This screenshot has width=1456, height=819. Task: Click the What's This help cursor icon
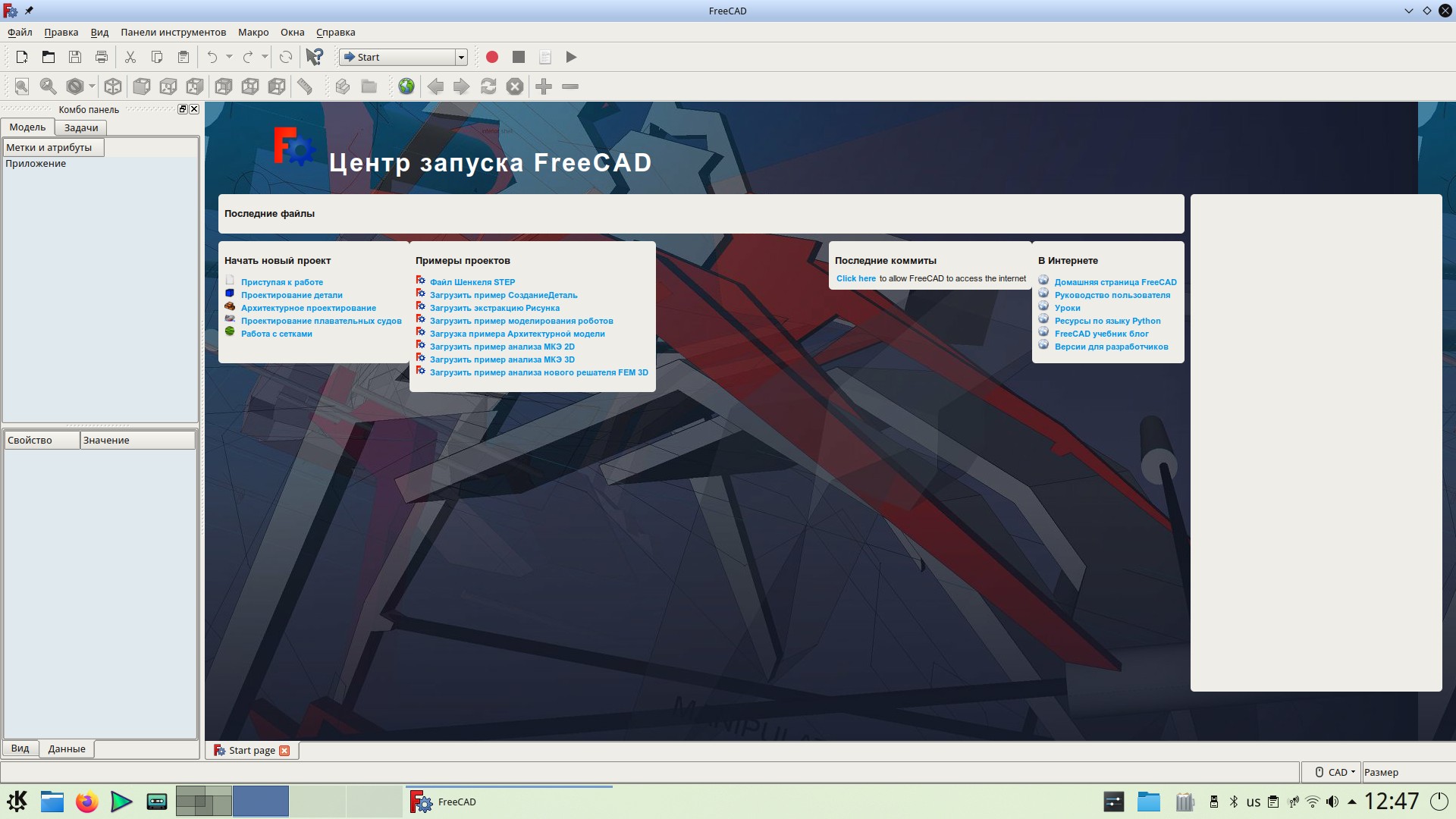pyautogui.click(x=314, y=57)
